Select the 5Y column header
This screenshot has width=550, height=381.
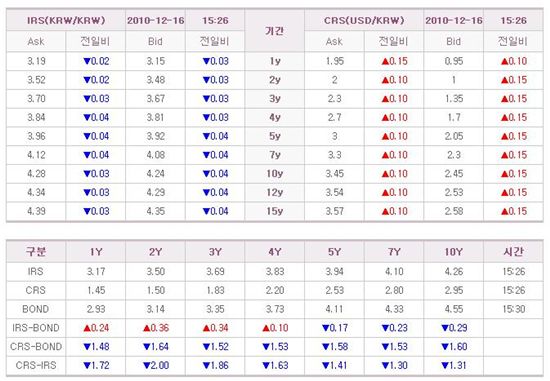click(334, 252)
